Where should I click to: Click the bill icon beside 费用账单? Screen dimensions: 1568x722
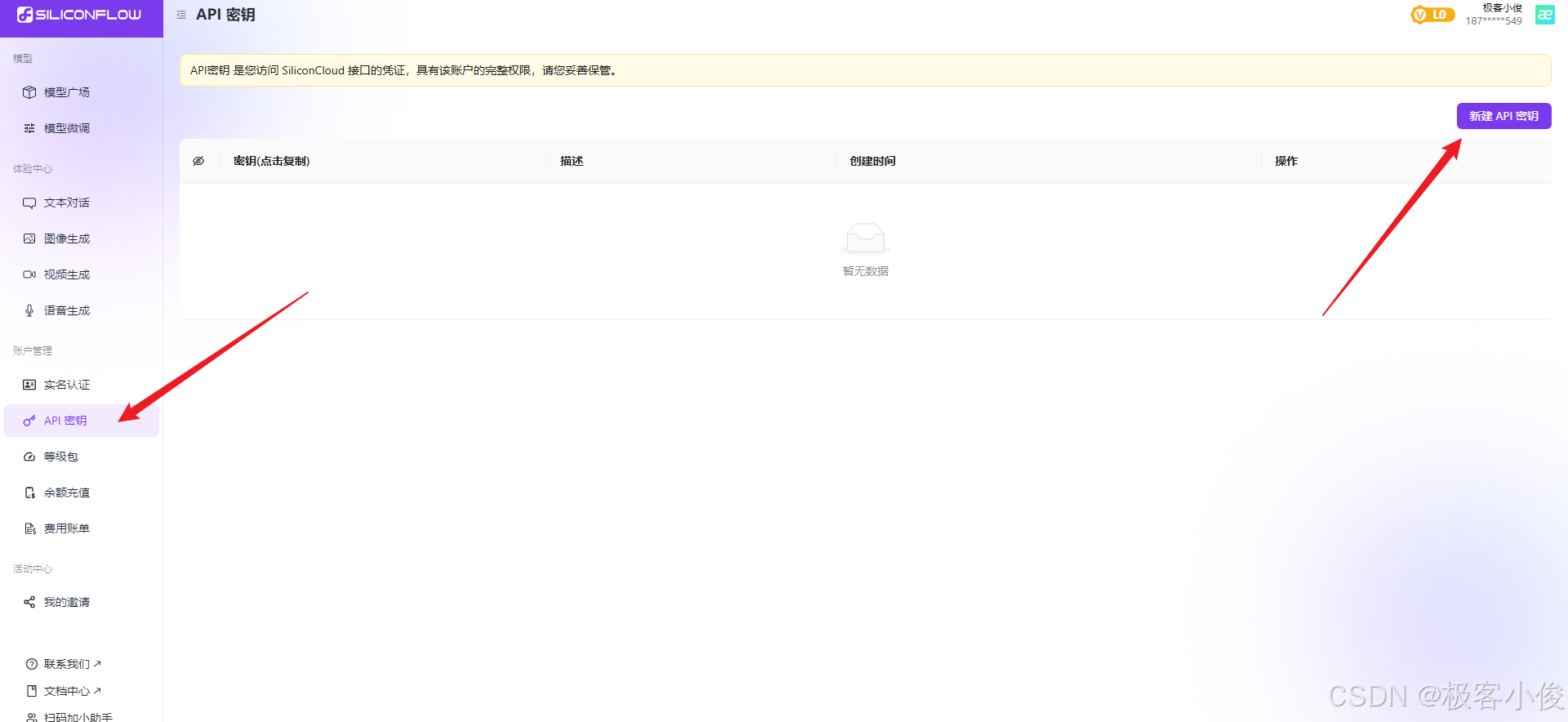[29, 528]
